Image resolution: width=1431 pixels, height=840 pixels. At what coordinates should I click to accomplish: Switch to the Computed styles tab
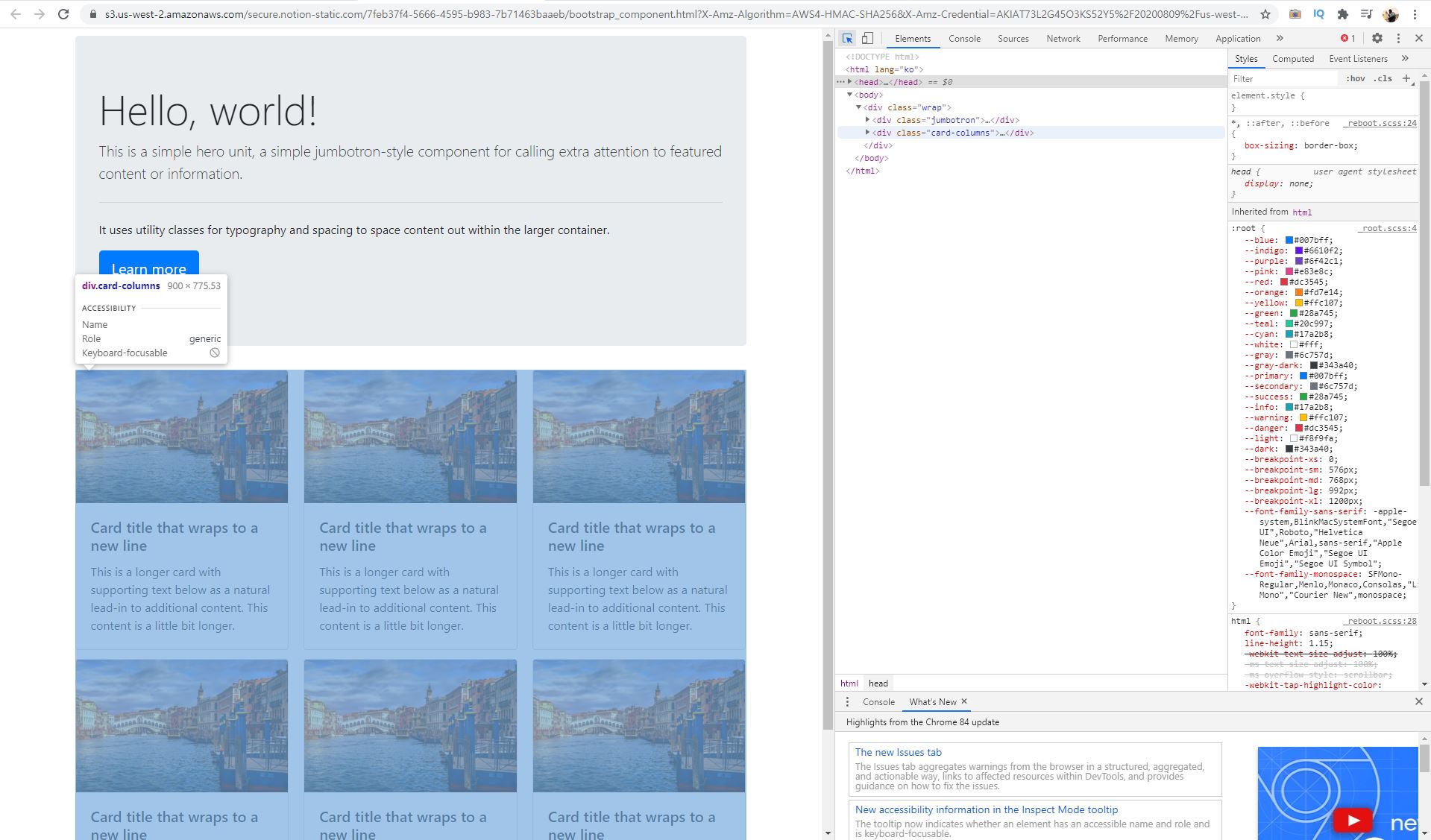(1292, 58)
